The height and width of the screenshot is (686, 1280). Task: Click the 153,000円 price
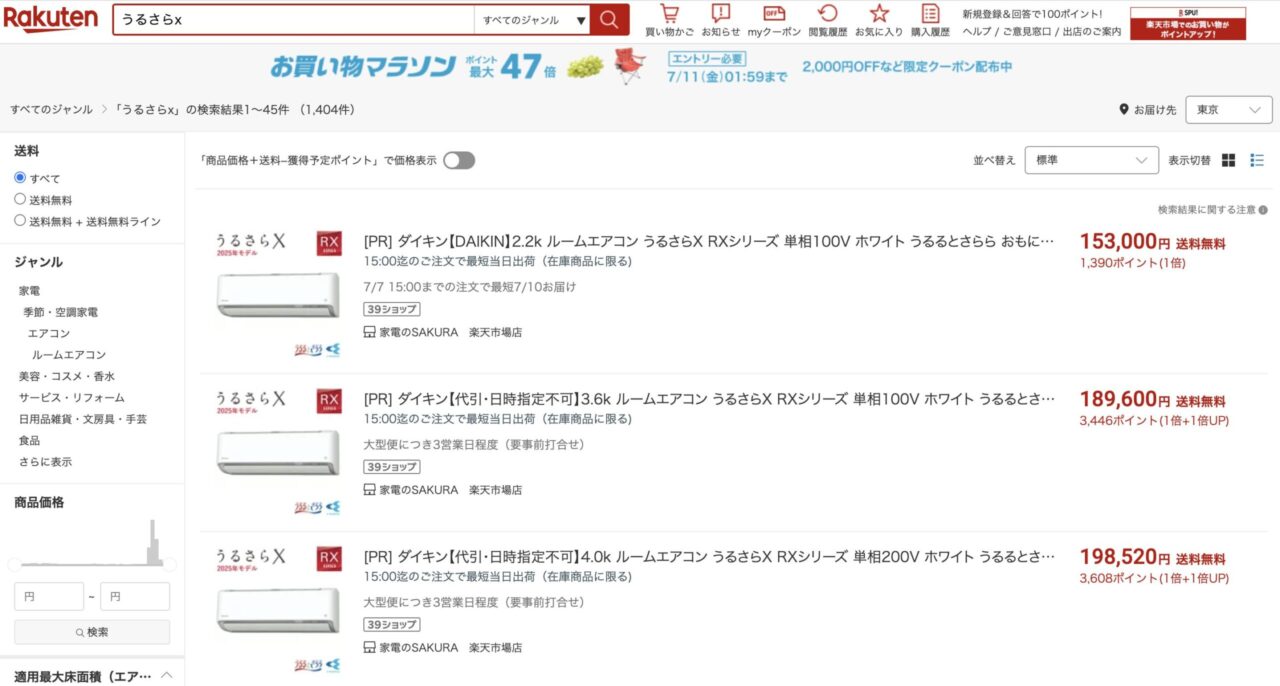tap(1125, 241)
